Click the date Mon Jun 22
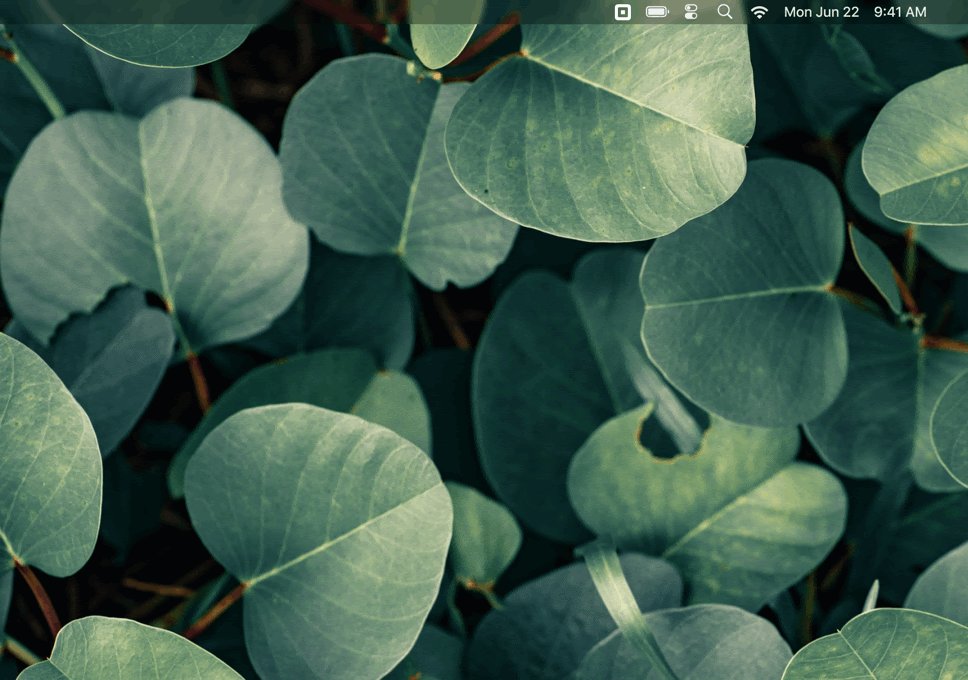The height and width of the screenshot is (680, 968). pos(821,12)
